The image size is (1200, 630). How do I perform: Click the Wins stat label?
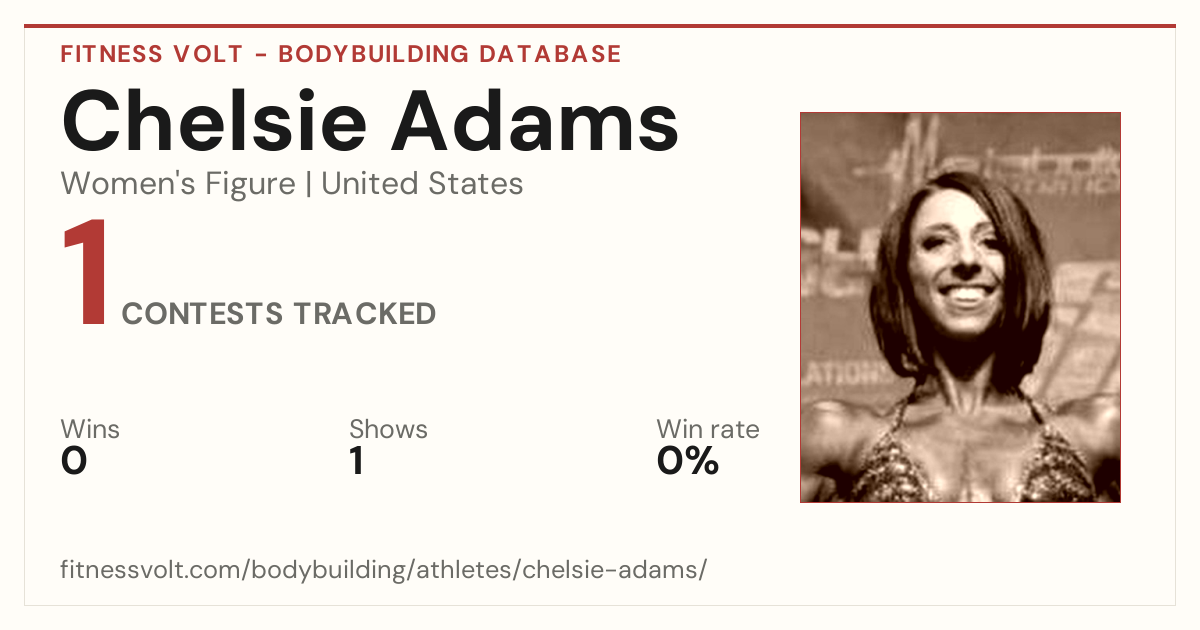[90, 430]
